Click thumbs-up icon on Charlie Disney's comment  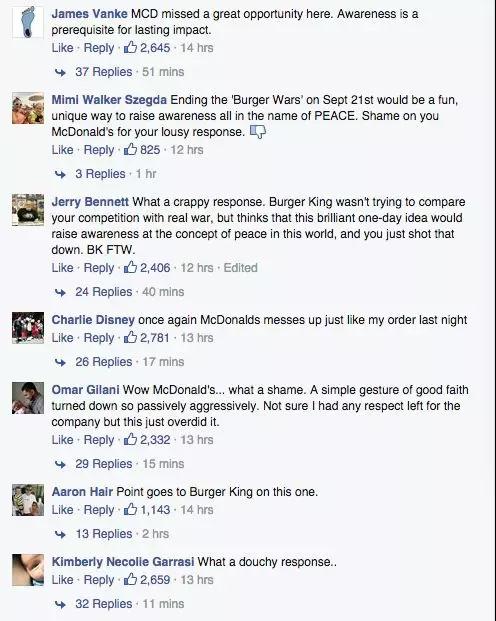tap(130, 337)
